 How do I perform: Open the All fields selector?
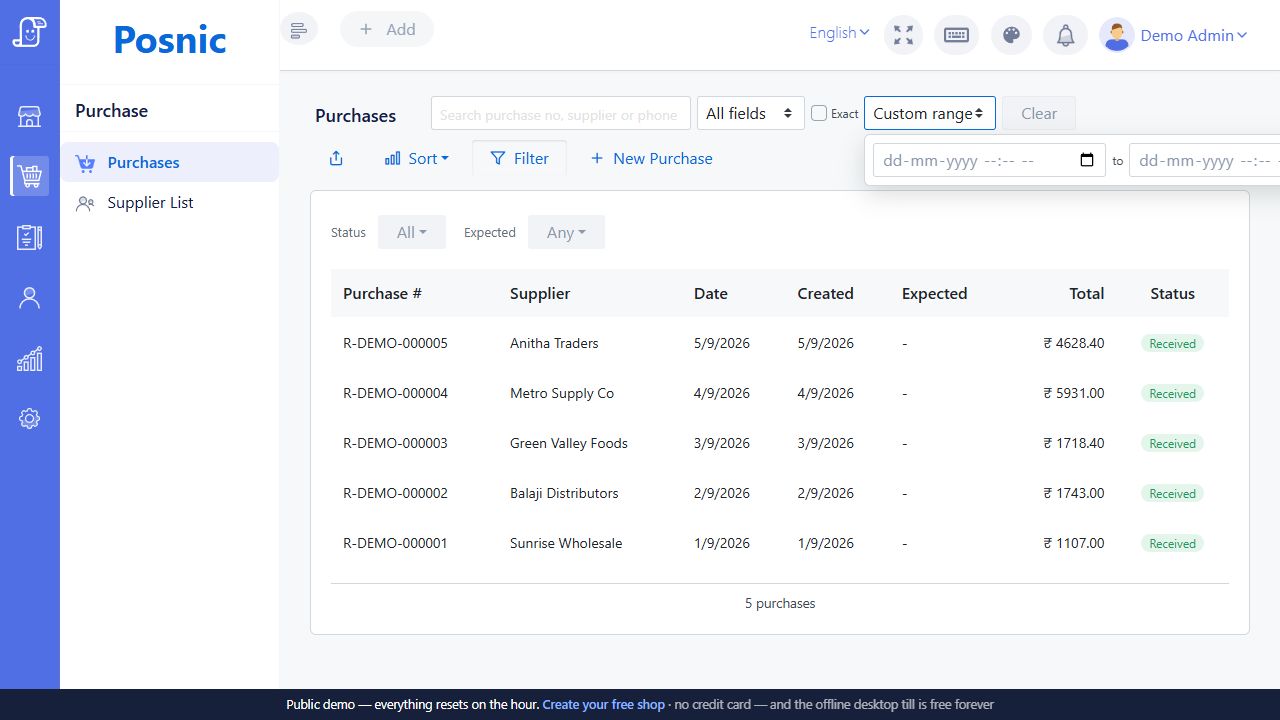click(750, 113)
